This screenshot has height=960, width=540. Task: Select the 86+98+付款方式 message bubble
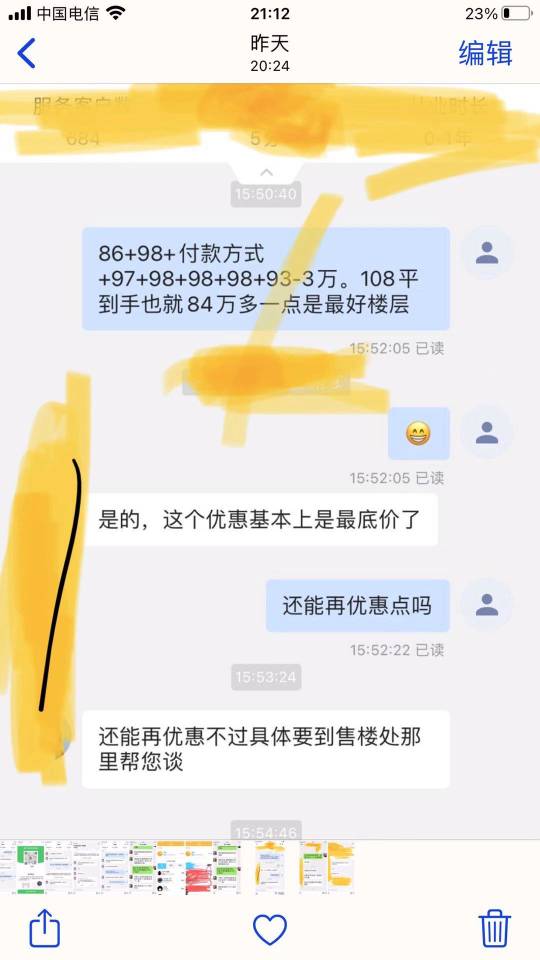266,279
